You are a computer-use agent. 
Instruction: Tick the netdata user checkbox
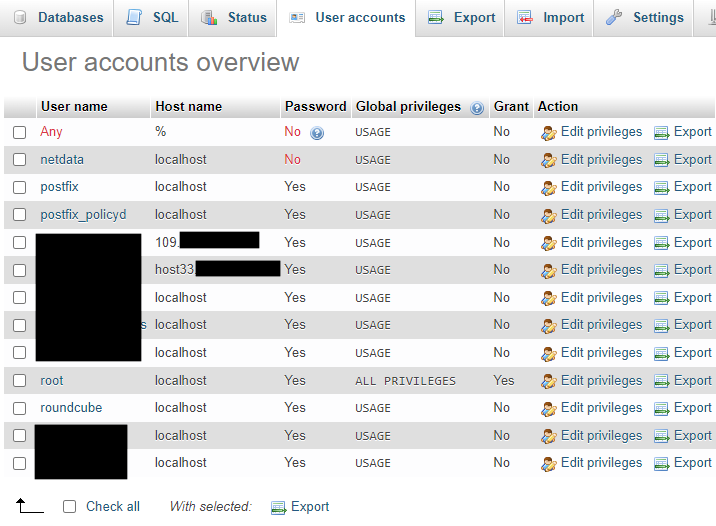pyautogui.click(x=20, y=160)
